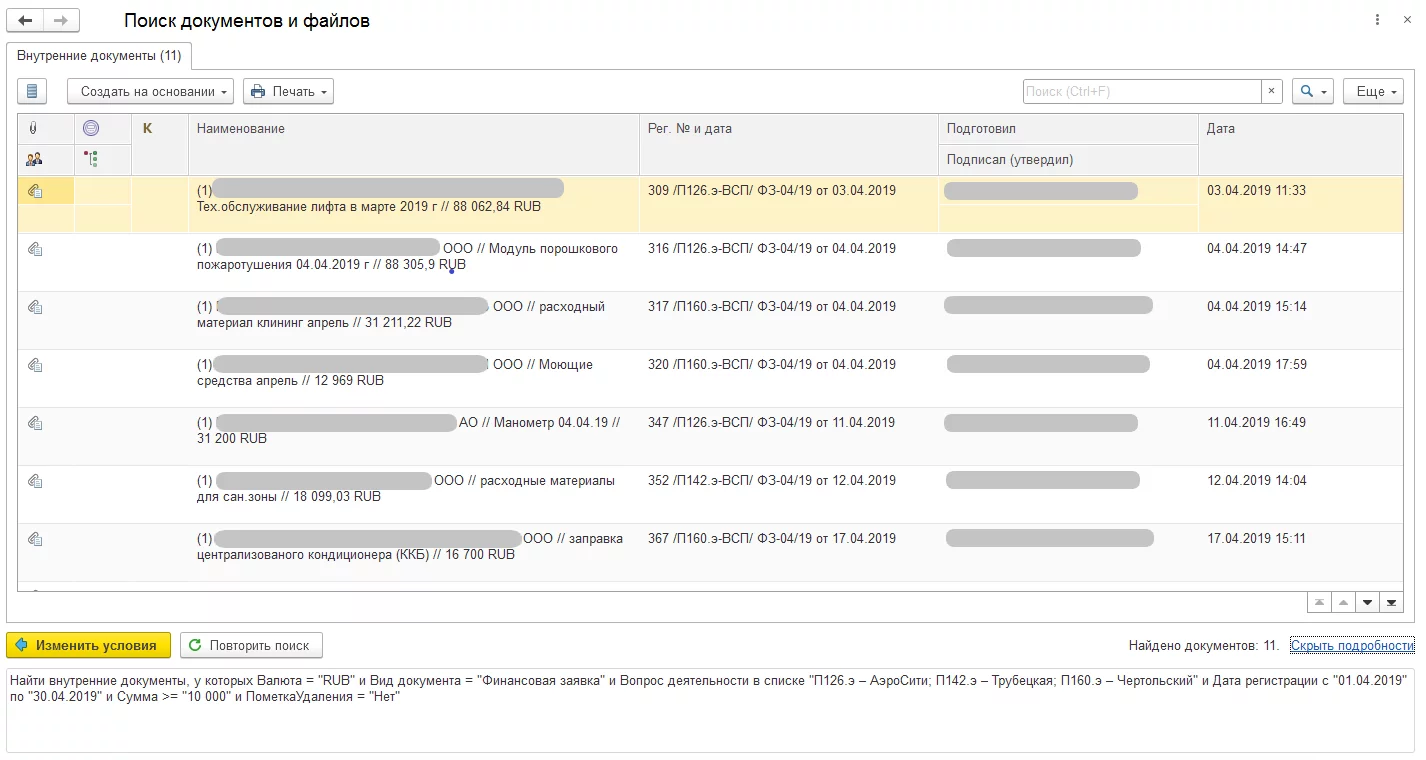
Task: Click the list view mode icon button
Action: (x=32, y=91)
